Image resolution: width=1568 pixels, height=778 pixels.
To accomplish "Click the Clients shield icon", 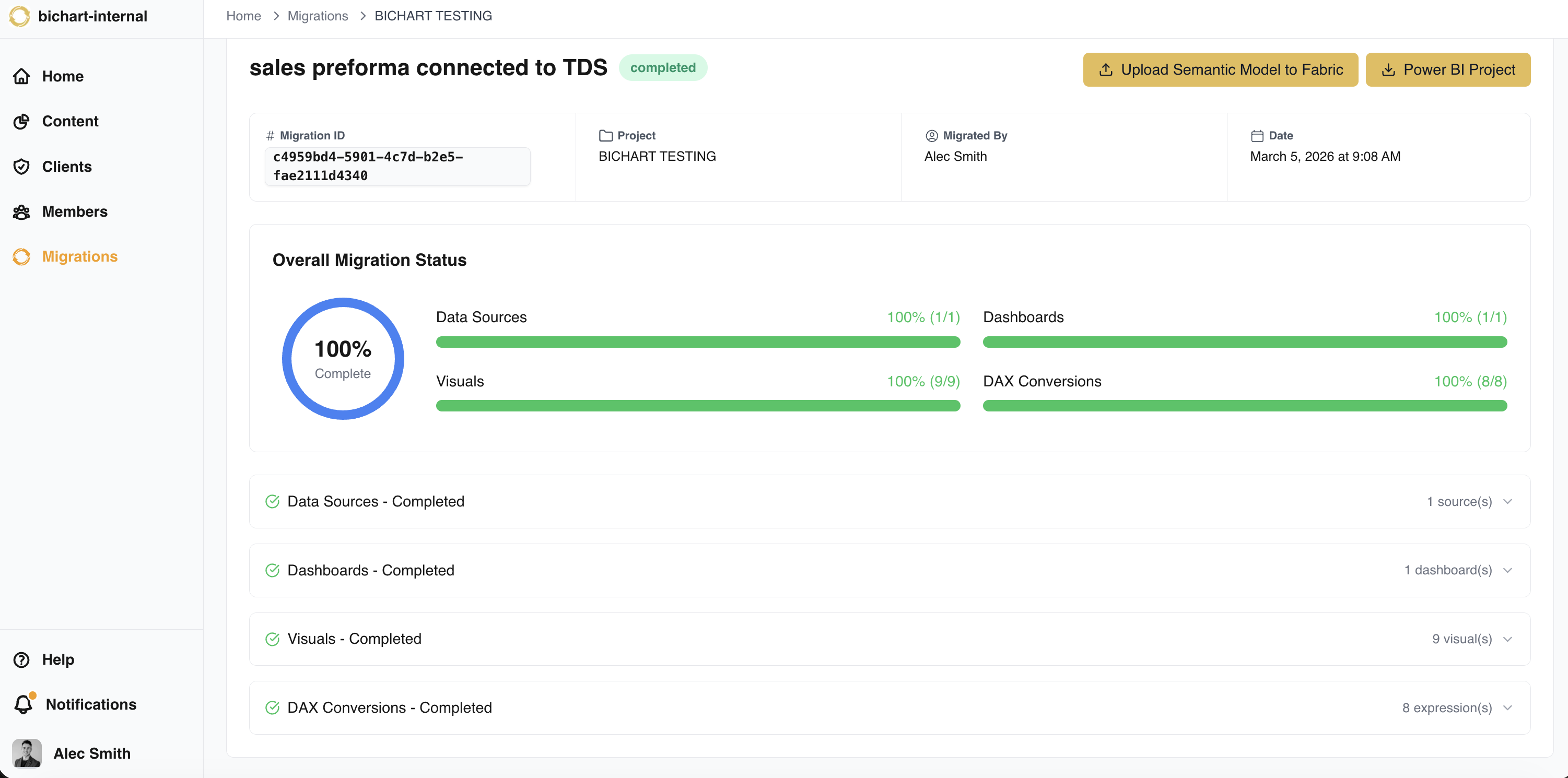I will coord(21,167).
